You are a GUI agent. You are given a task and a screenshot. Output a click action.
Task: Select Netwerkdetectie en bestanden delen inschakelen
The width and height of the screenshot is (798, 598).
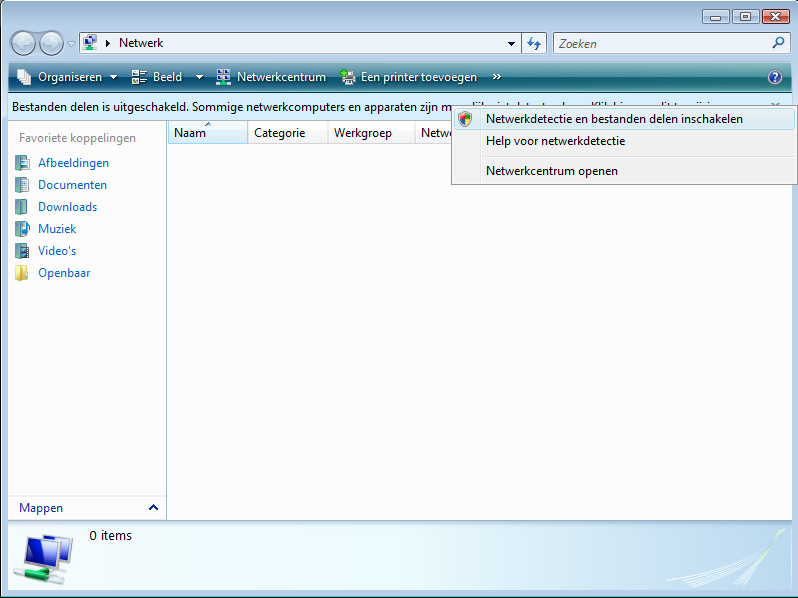624,119
